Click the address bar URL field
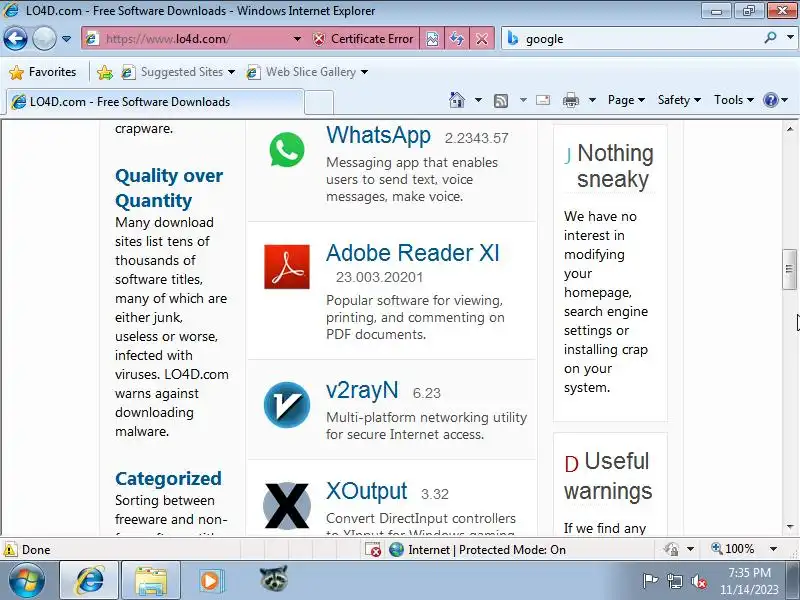Image resolution: width=800 pixels, height=600 pixels. pos(187,39)
